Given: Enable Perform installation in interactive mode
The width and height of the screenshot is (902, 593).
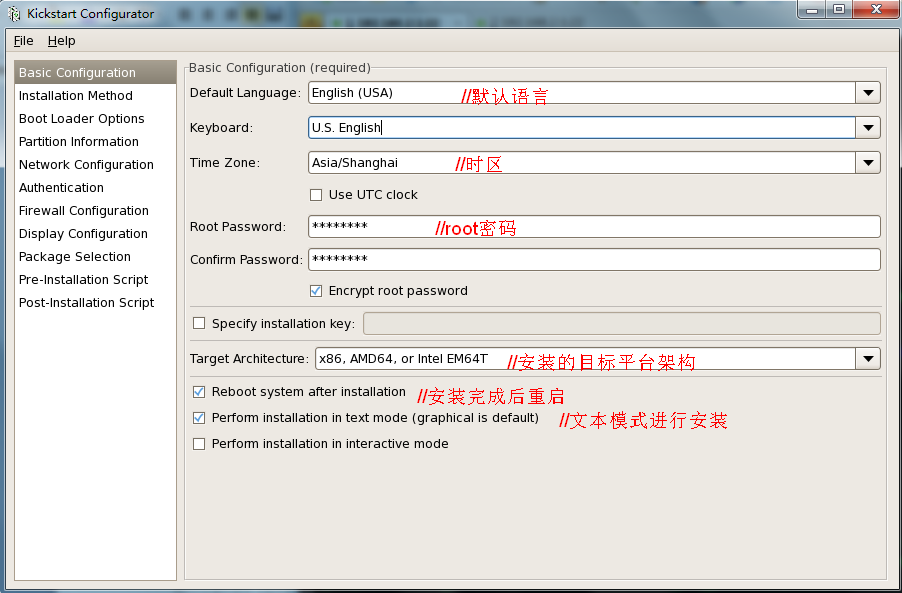Looking at the screenshot, I should coord(199,444).
